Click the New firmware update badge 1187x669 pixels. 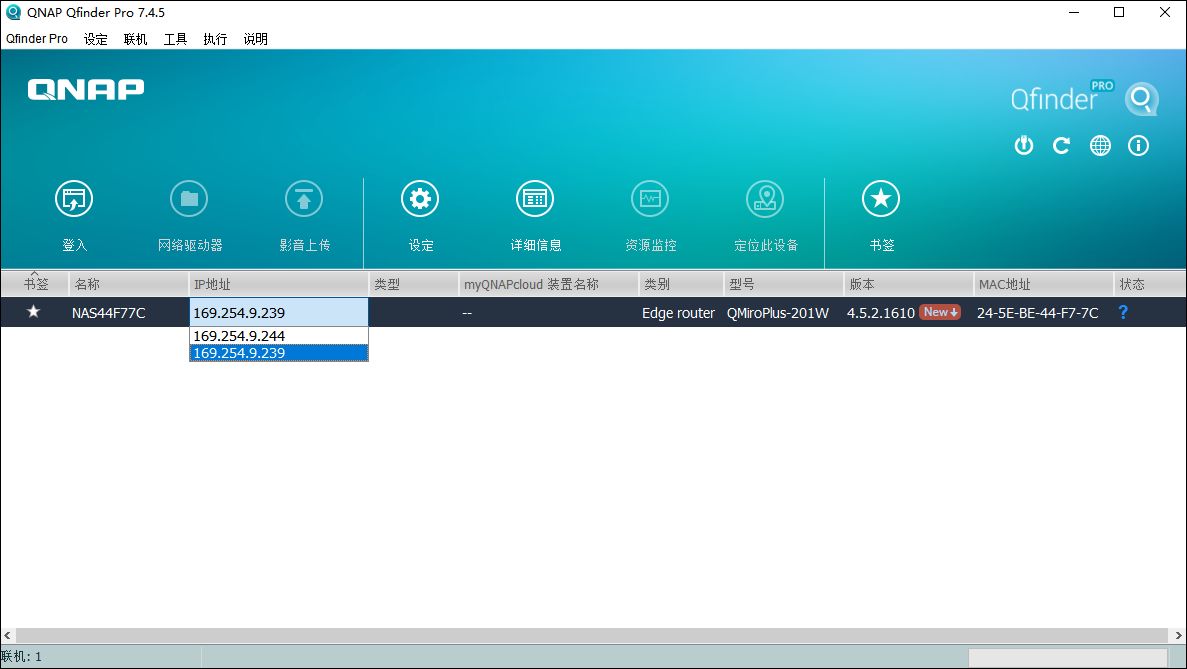(x=940, y=312)
